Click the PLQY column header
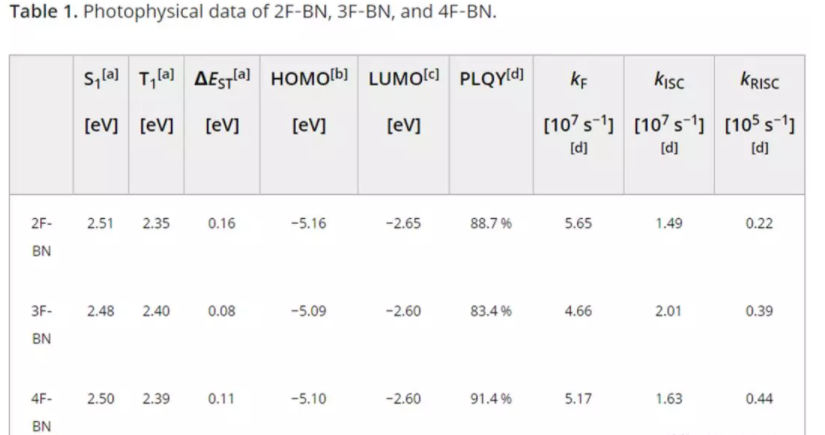825x435 pixels. click(490, 78)
